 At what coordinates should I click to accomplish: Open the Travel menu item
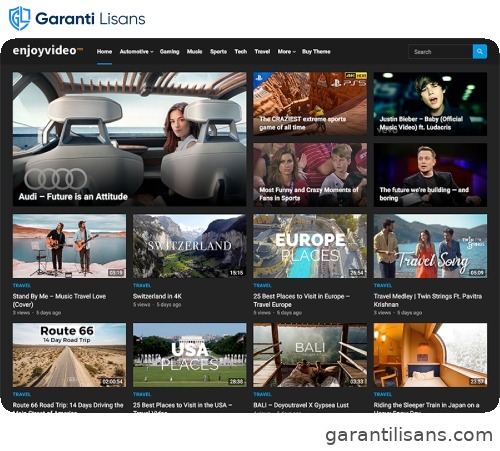[262, 52]
